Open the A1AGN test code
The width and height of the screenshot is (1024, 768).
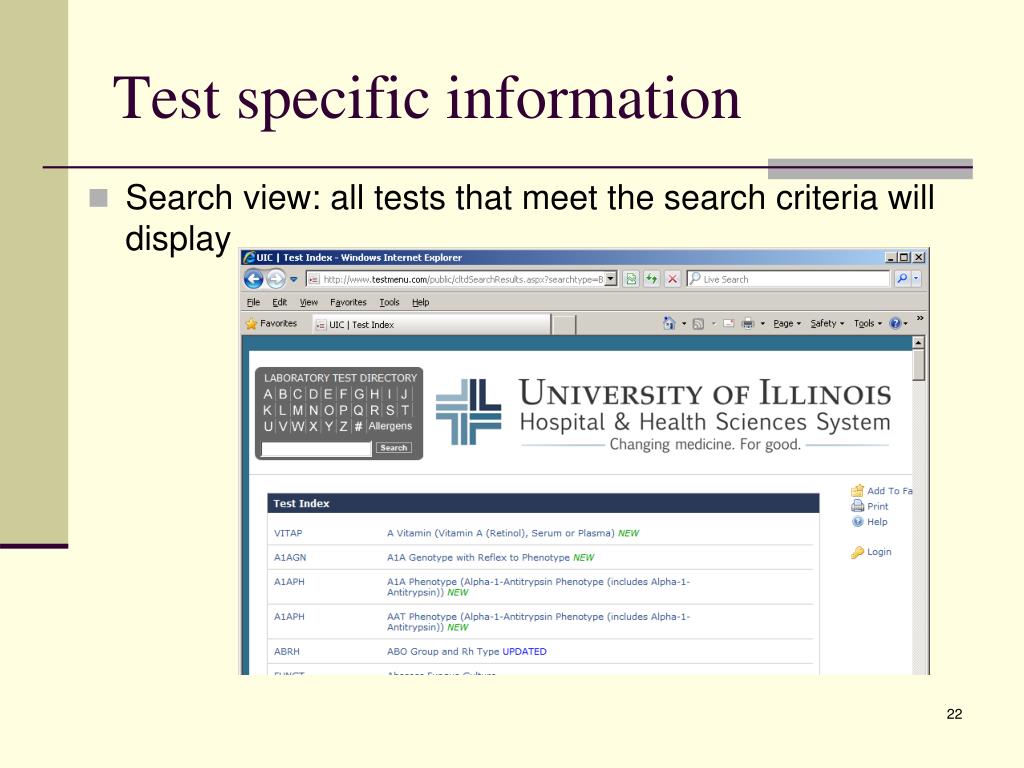tap(290, 557)
